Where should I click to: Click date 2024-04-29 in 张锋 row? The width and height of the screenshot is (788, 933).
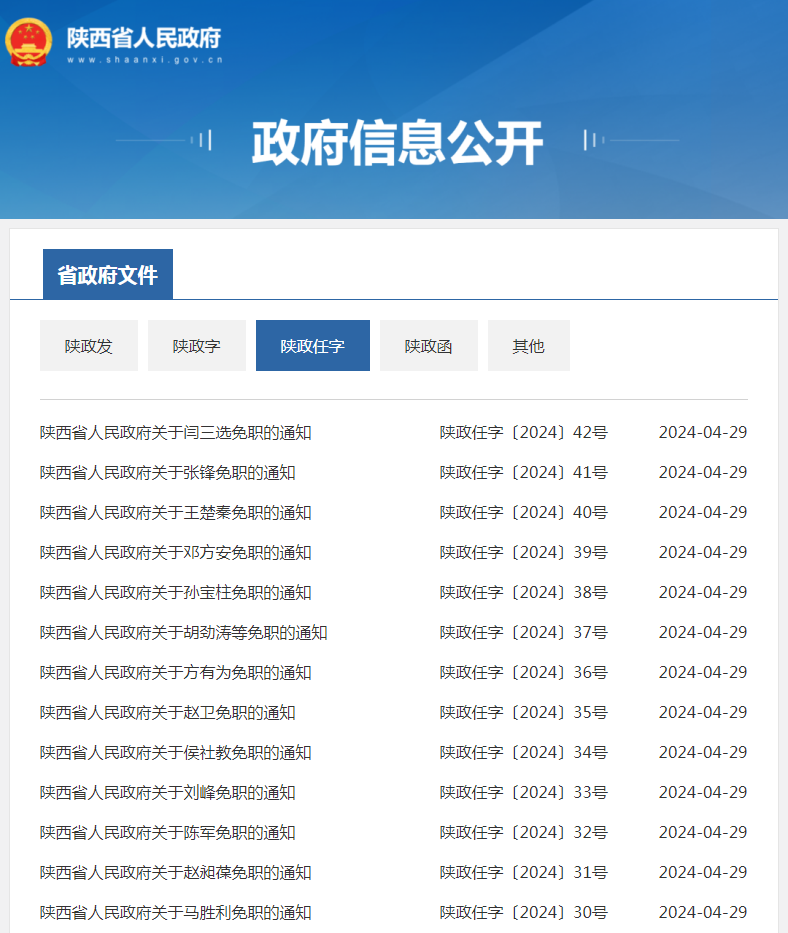tap(703, 472)
